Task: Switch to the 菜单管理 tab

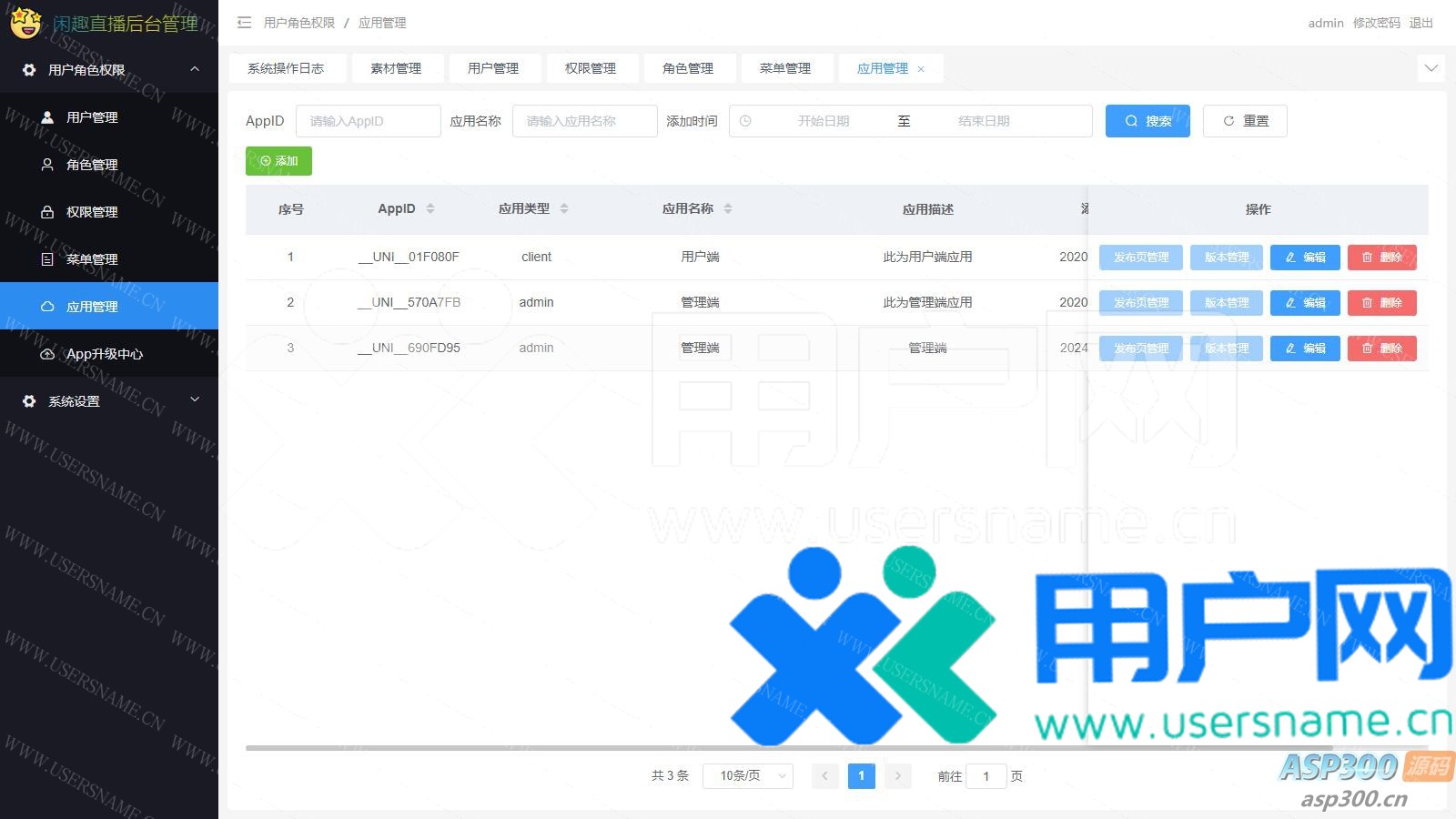Action: click(x=785, y=68)
